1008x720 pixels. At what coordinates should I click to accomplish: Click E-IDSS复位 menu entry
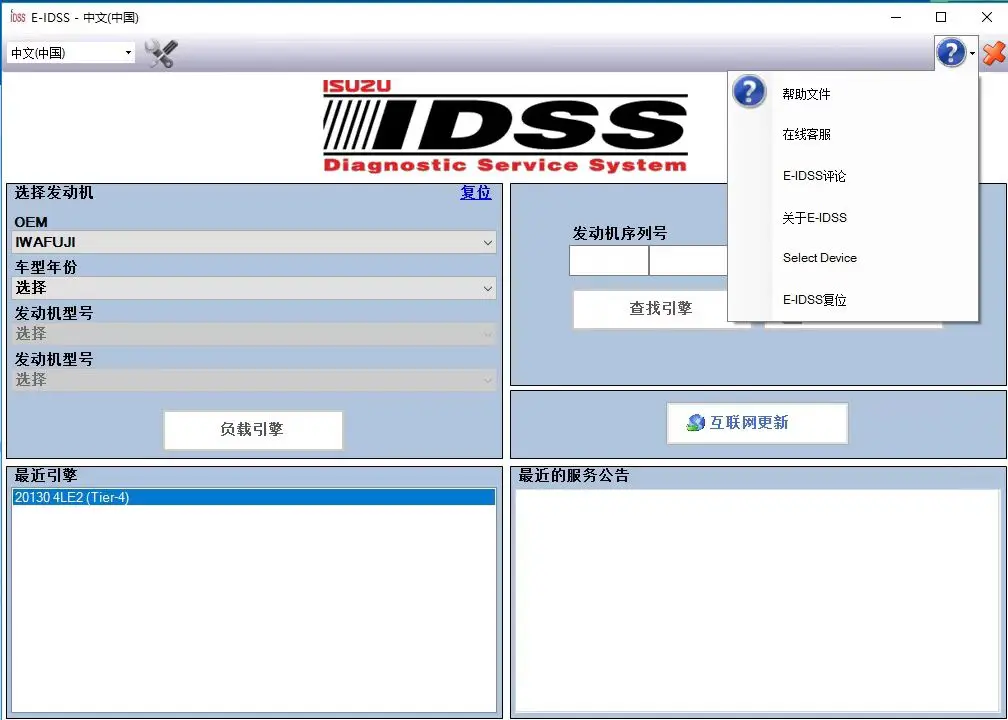814,300
